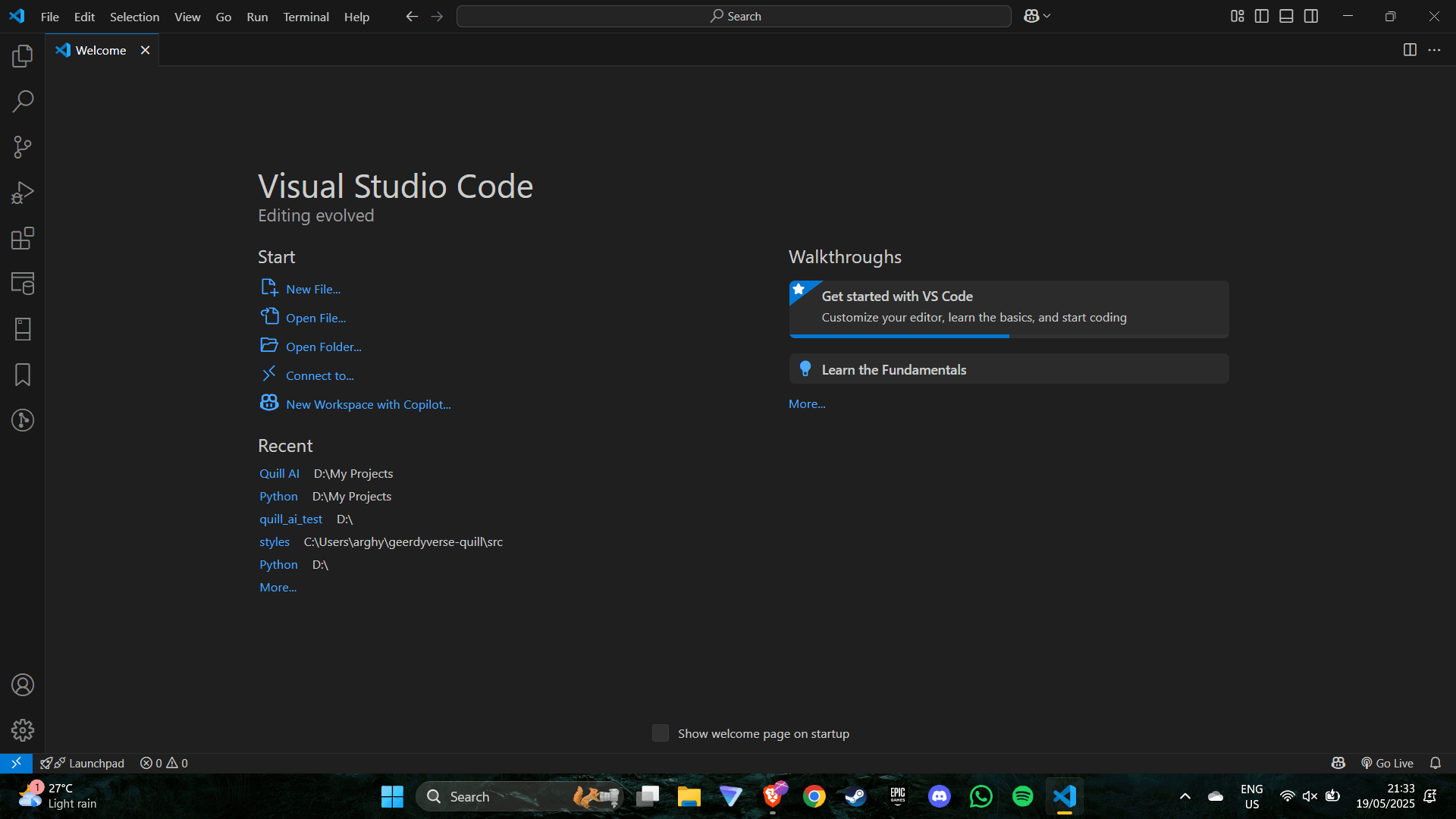The width and height of the screenshot is (1456, 819).
Task: Click the Customize Layout icon
Action: point(1238,16)
